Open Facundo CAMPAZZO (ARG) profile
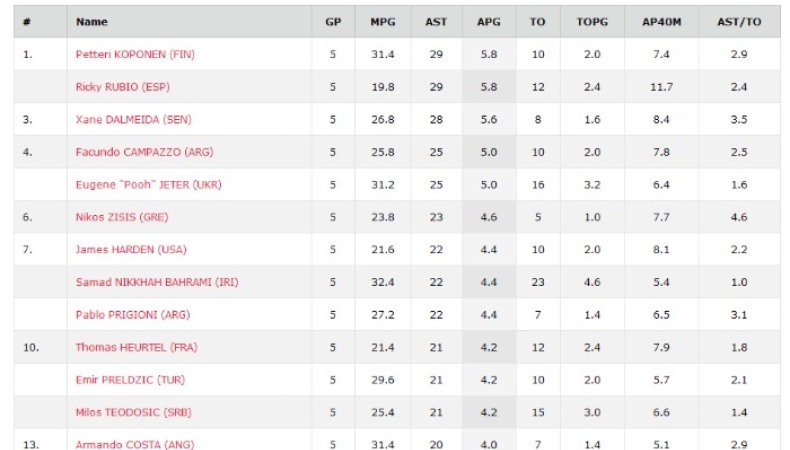The width and height of the screenshot is (790, 450). (x=144, y=152)
